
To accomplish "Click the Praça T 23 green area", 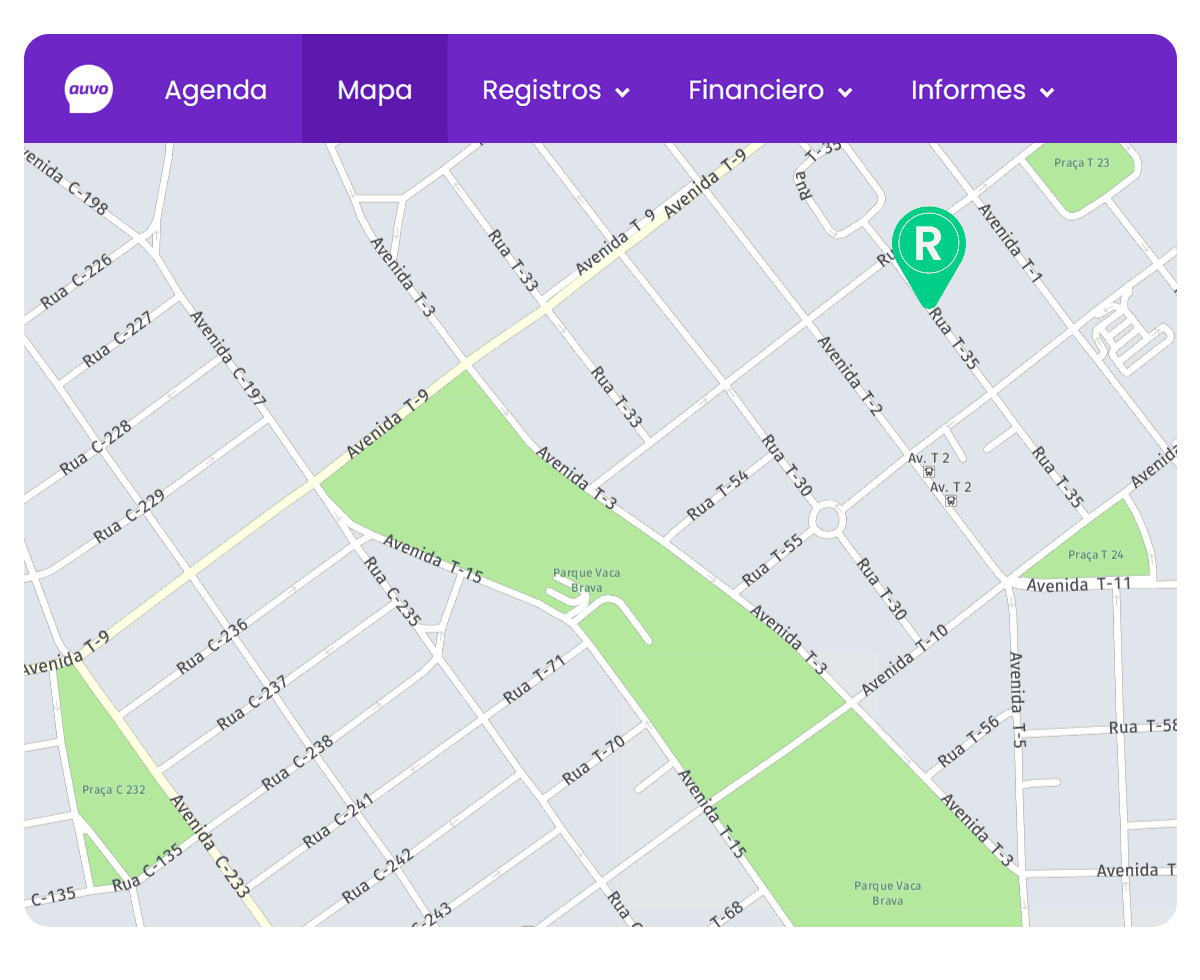I will pos(1081,170).
